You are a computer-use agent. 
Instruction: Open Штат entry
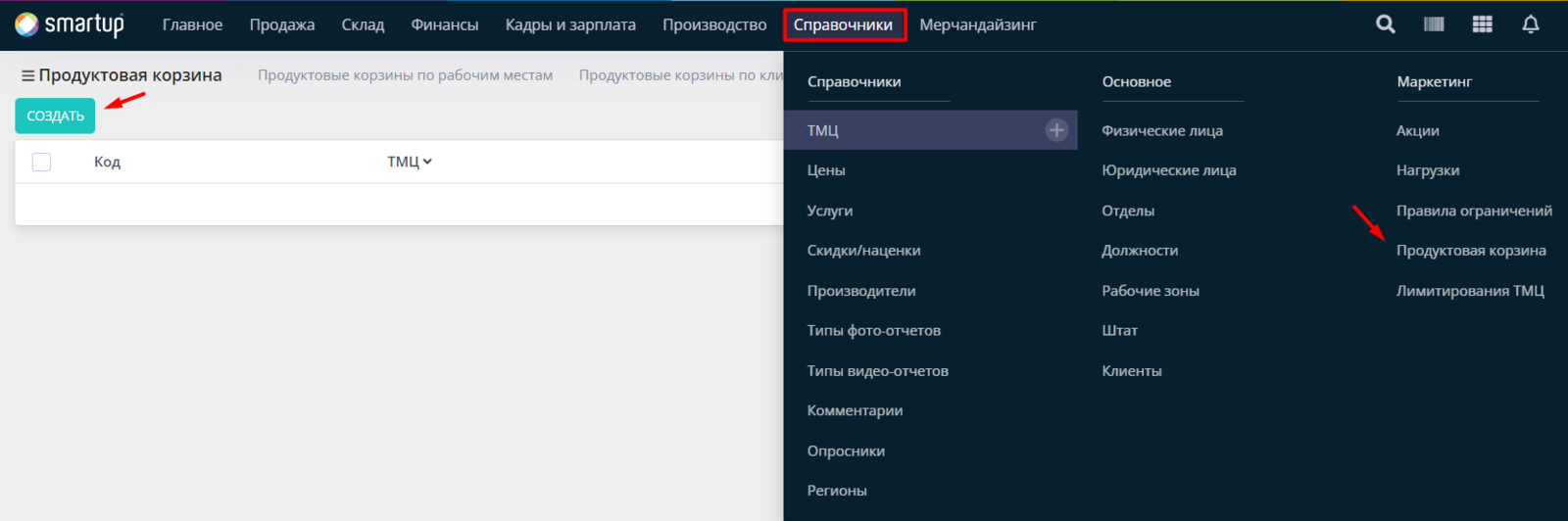(1119, 330)
